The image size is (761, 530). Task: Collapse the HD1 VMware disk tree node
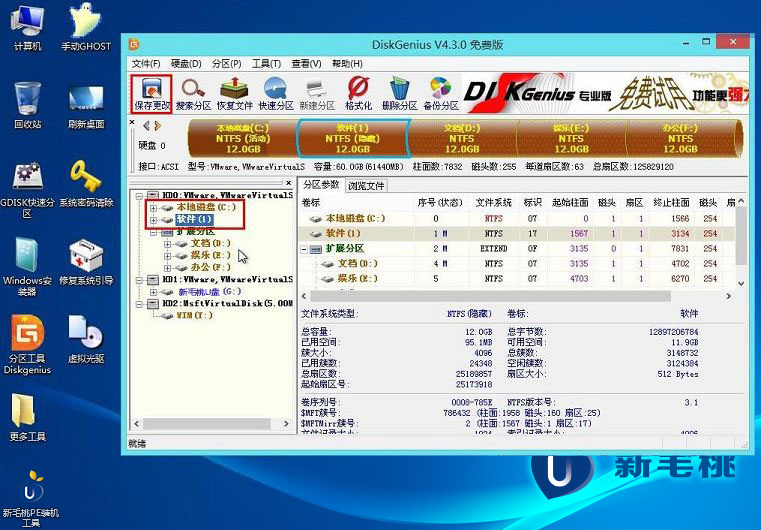click(x=139, y=280)
